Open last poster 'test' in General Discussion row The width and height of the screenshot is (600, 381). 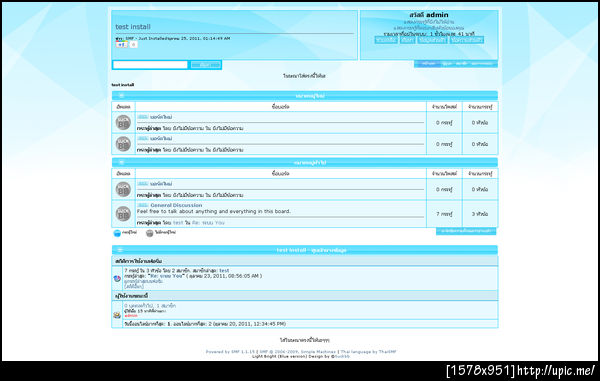[178, 223]
